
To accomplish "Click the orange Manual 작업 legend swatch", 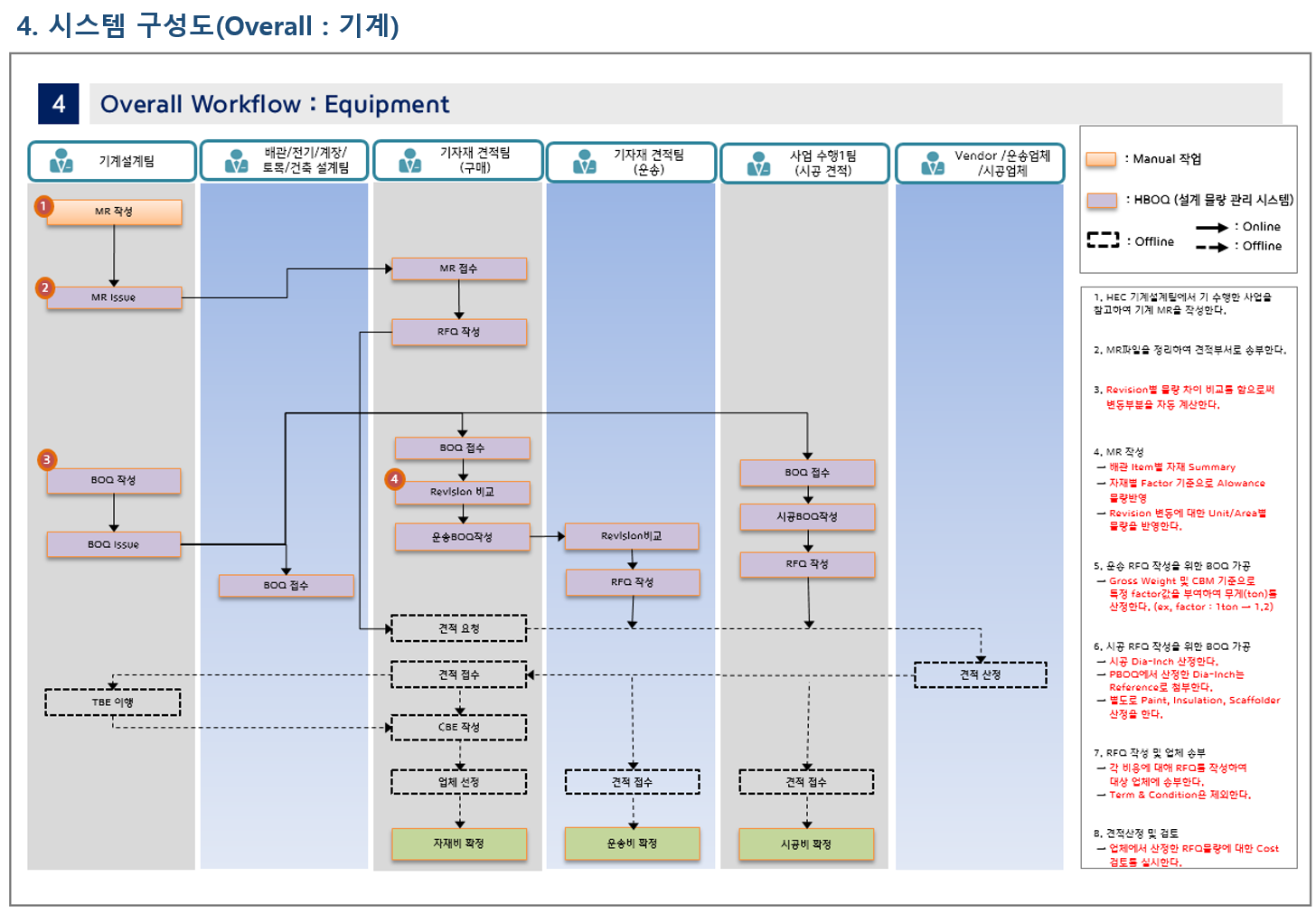I will [x=1101, y=159].
